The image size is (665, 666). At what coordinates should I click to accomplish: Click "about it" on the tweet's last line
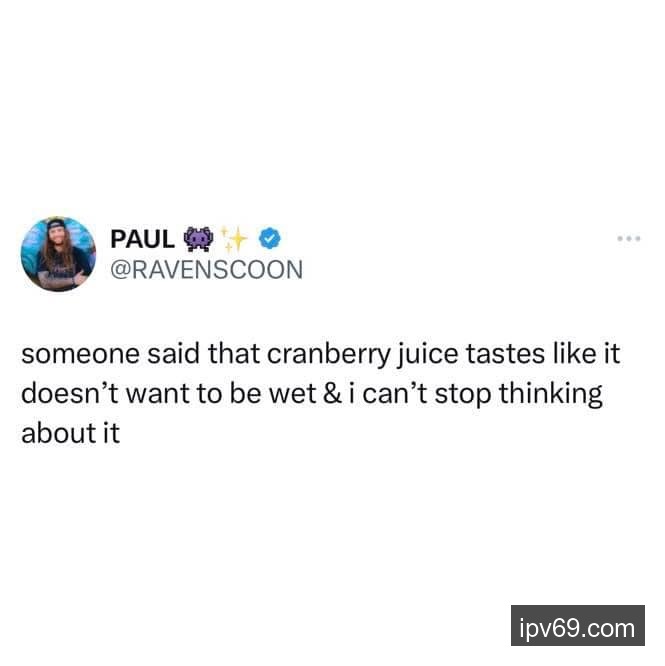(70, 433)
